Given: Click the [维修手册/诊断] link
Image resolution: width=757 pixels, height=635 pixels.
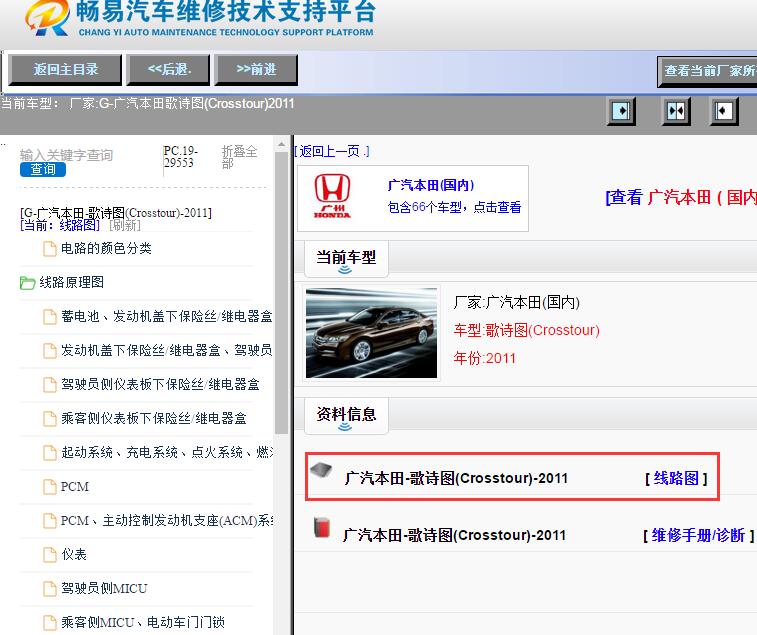Looking at the screenshot, I should (699, 536).
